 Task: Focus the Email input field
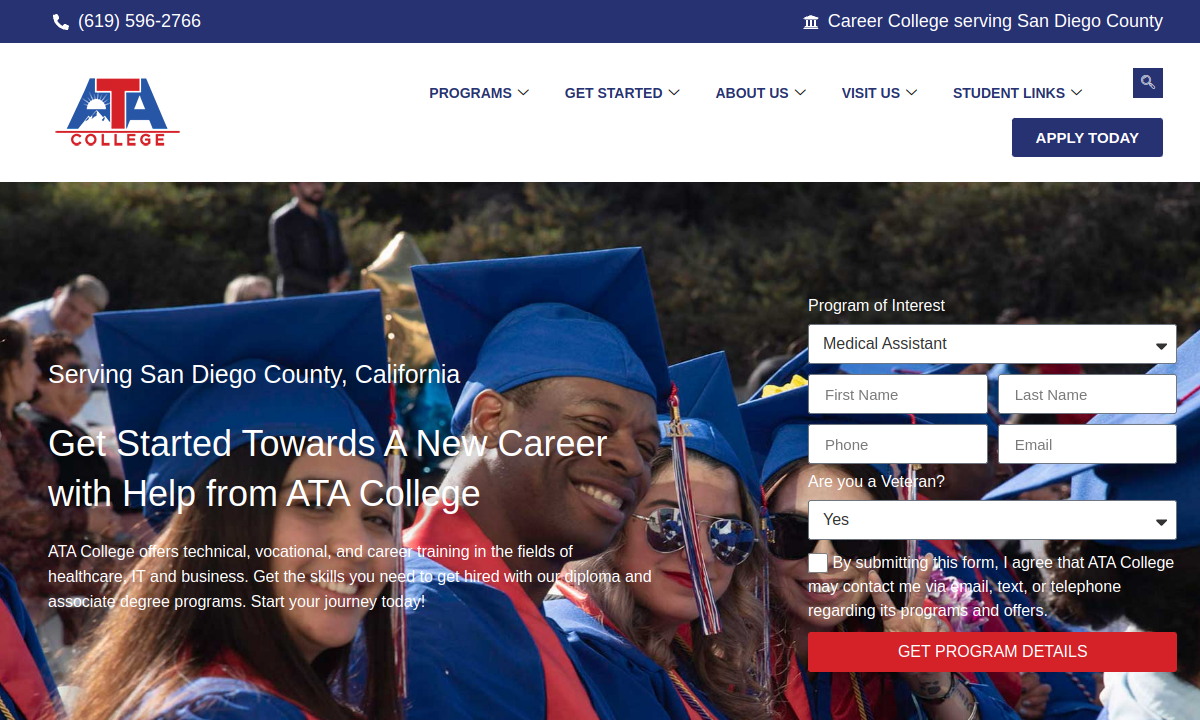click(1087, 444)
